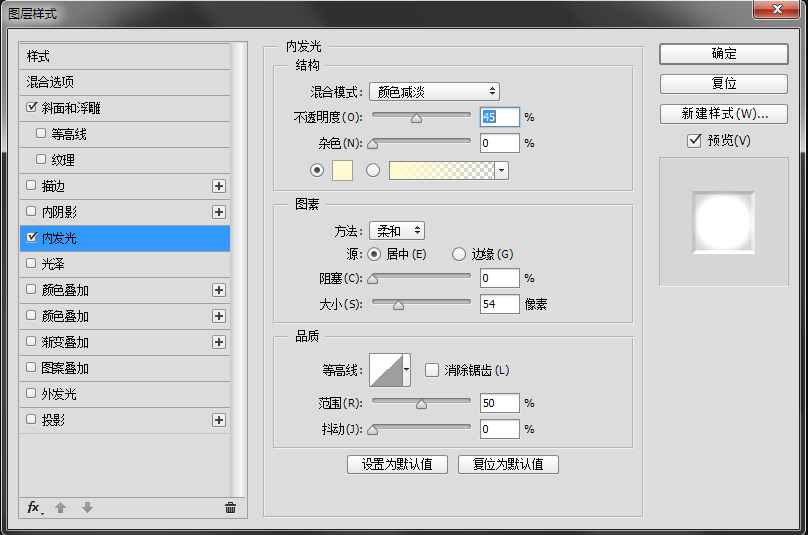Move effect up with the arrow icon
Viewport: 808px width, 535px height.
point(61,508)
